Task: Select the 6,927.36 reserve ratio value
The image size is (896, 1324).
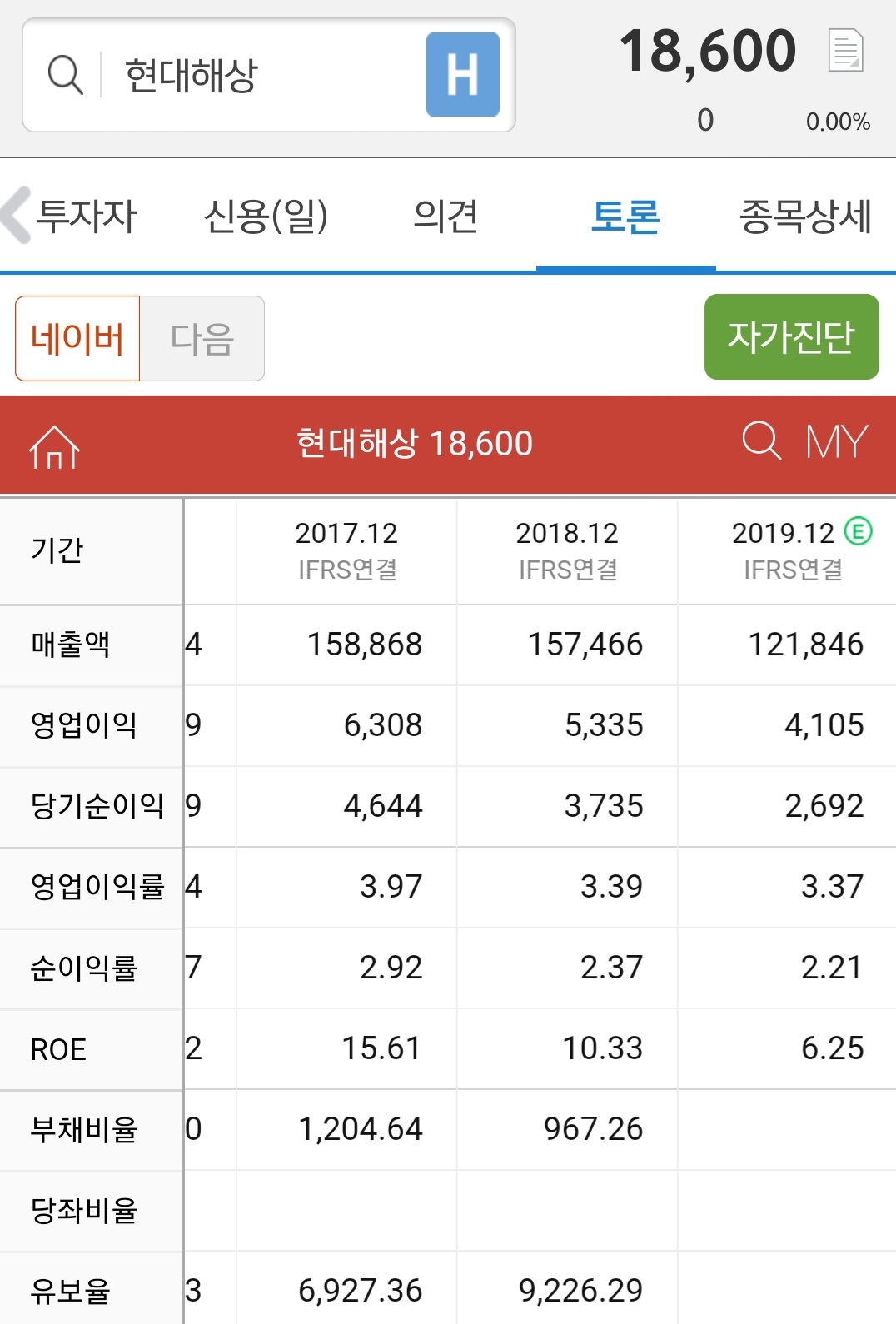Action: [x=361, y=1291]
